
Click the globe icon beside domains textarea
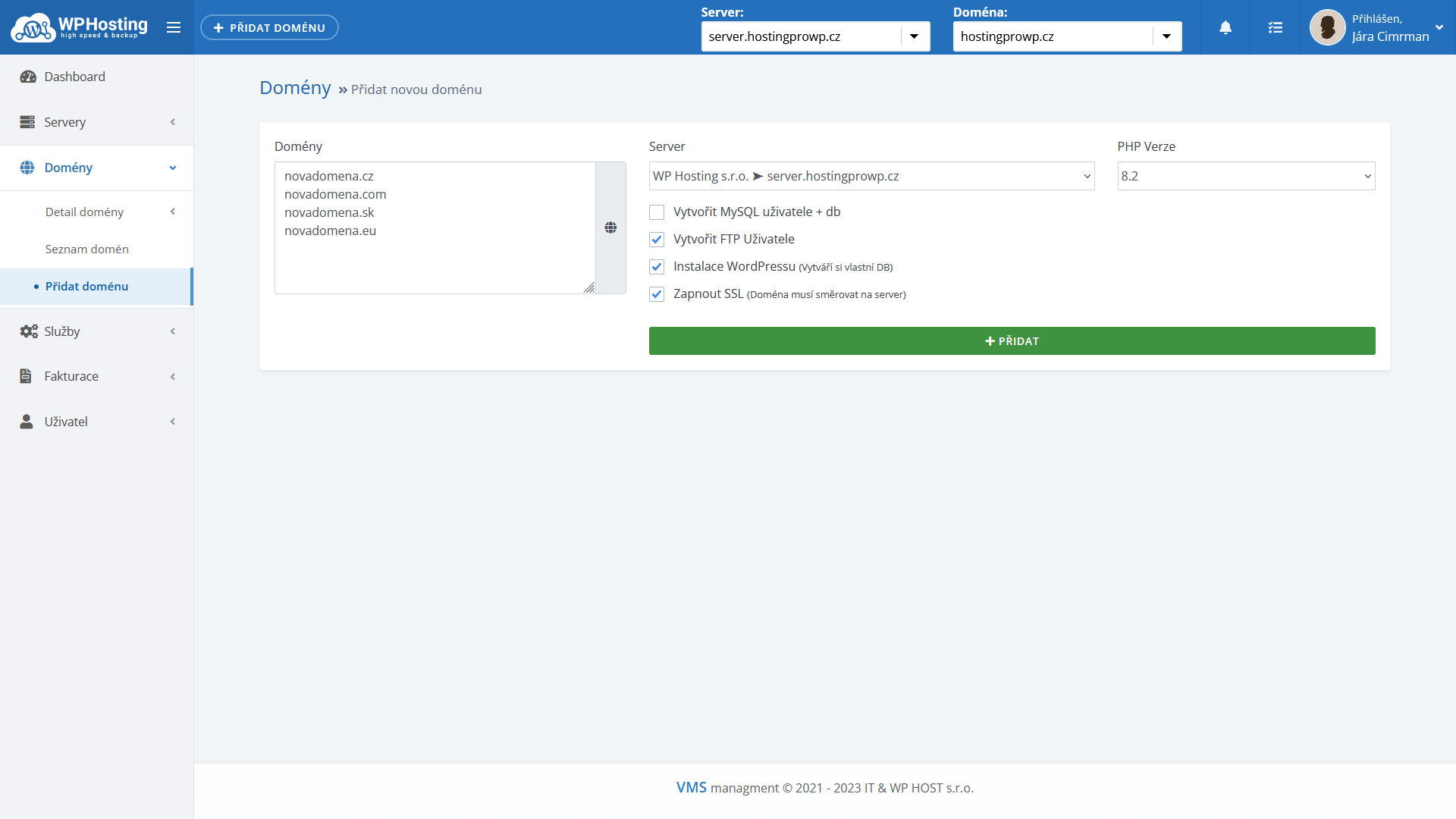pos(610,227)
